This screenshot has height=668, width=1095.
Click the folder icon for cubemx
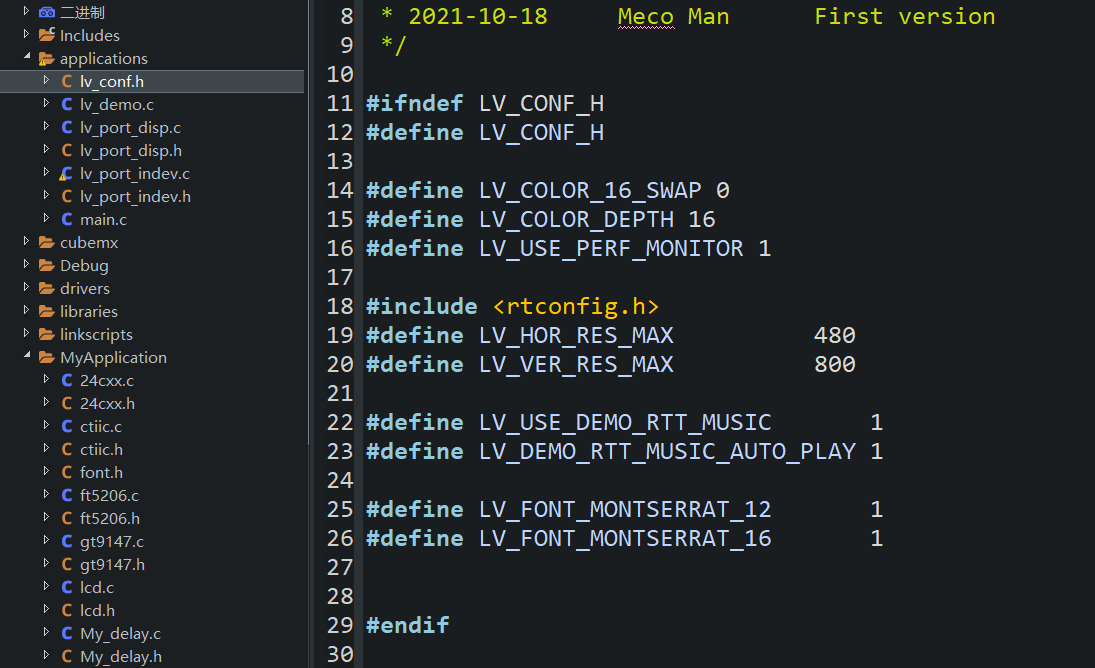[x=47, y=242]
